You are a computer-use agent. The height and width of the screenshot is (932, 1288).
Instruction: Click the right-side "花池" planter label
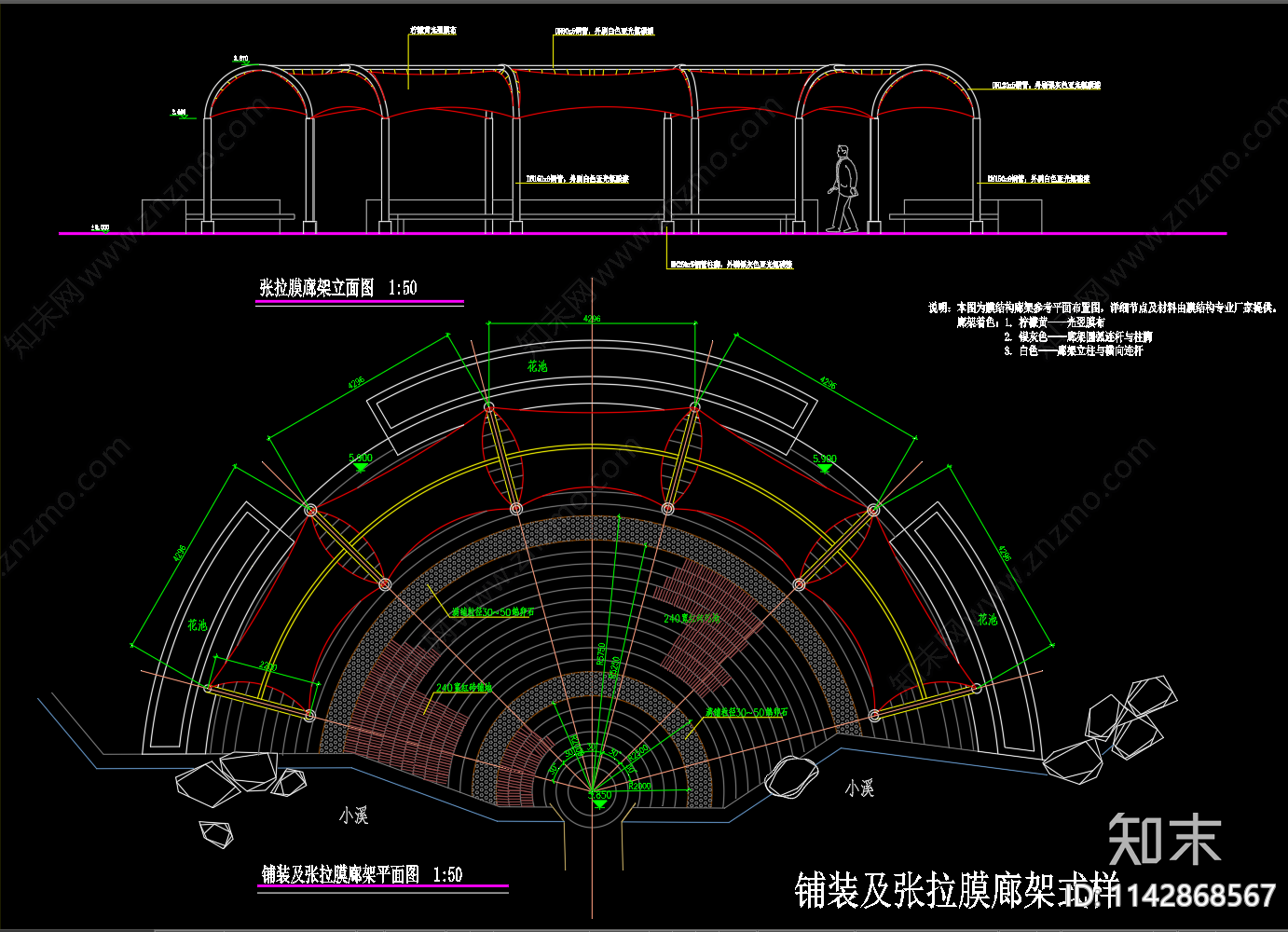(x=987, y=619)
